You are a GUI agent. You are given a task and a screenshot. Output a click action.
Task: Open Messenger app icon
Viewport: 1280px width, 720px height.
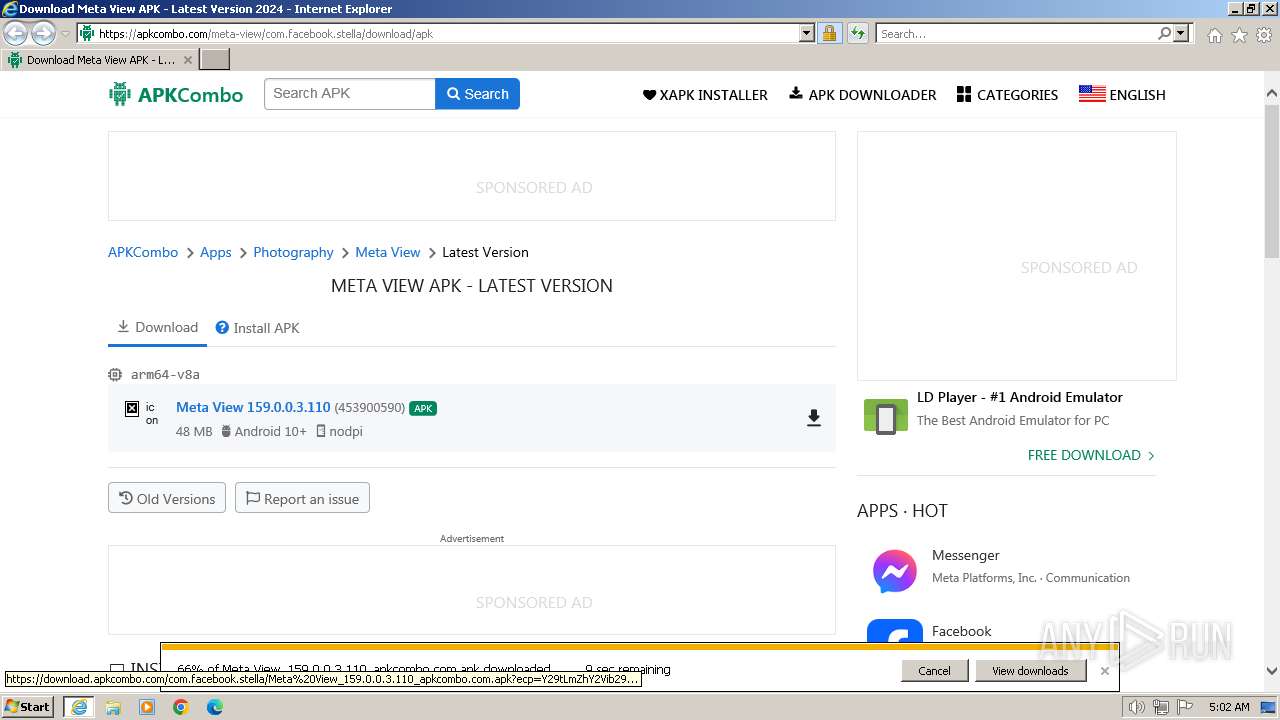pyautogui.click(x=894, y=572)
